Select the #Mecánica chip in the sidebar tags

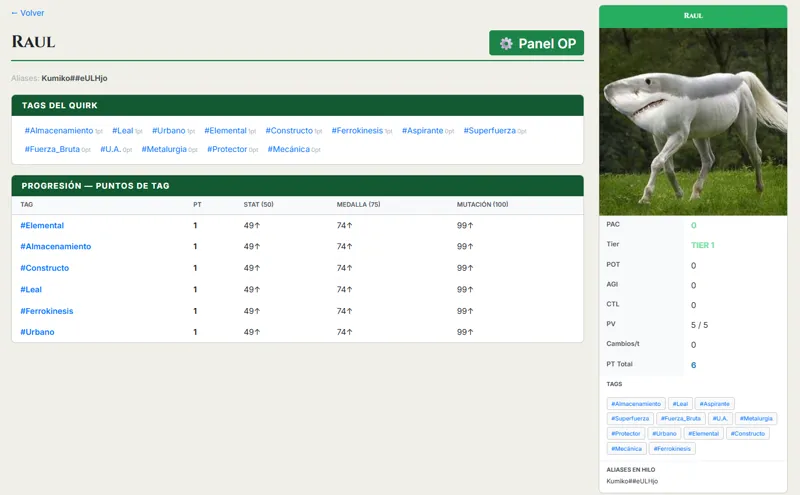[627, 449]
